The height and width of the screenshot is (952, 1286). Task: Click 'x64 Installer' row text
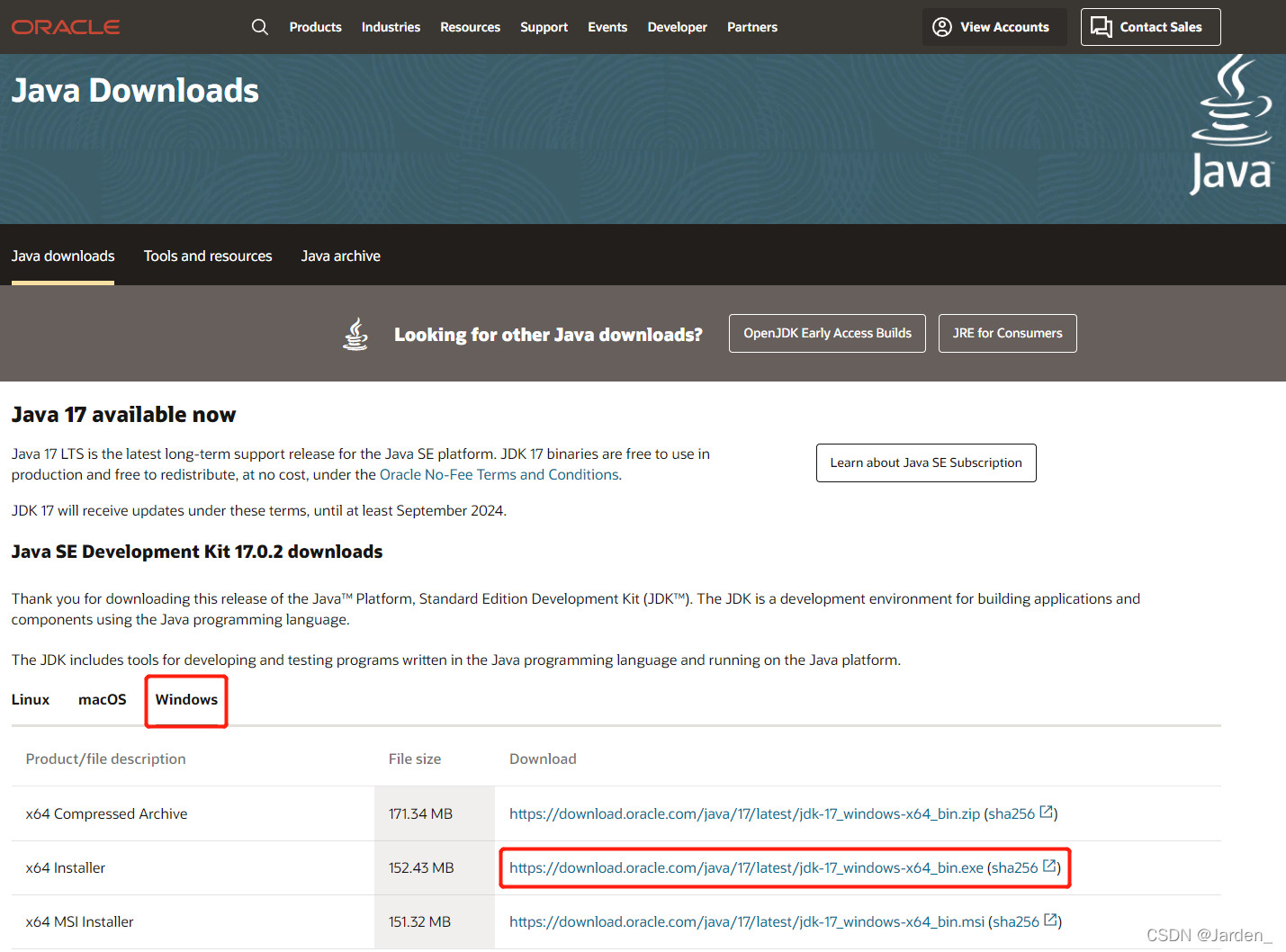pos(66,867)
